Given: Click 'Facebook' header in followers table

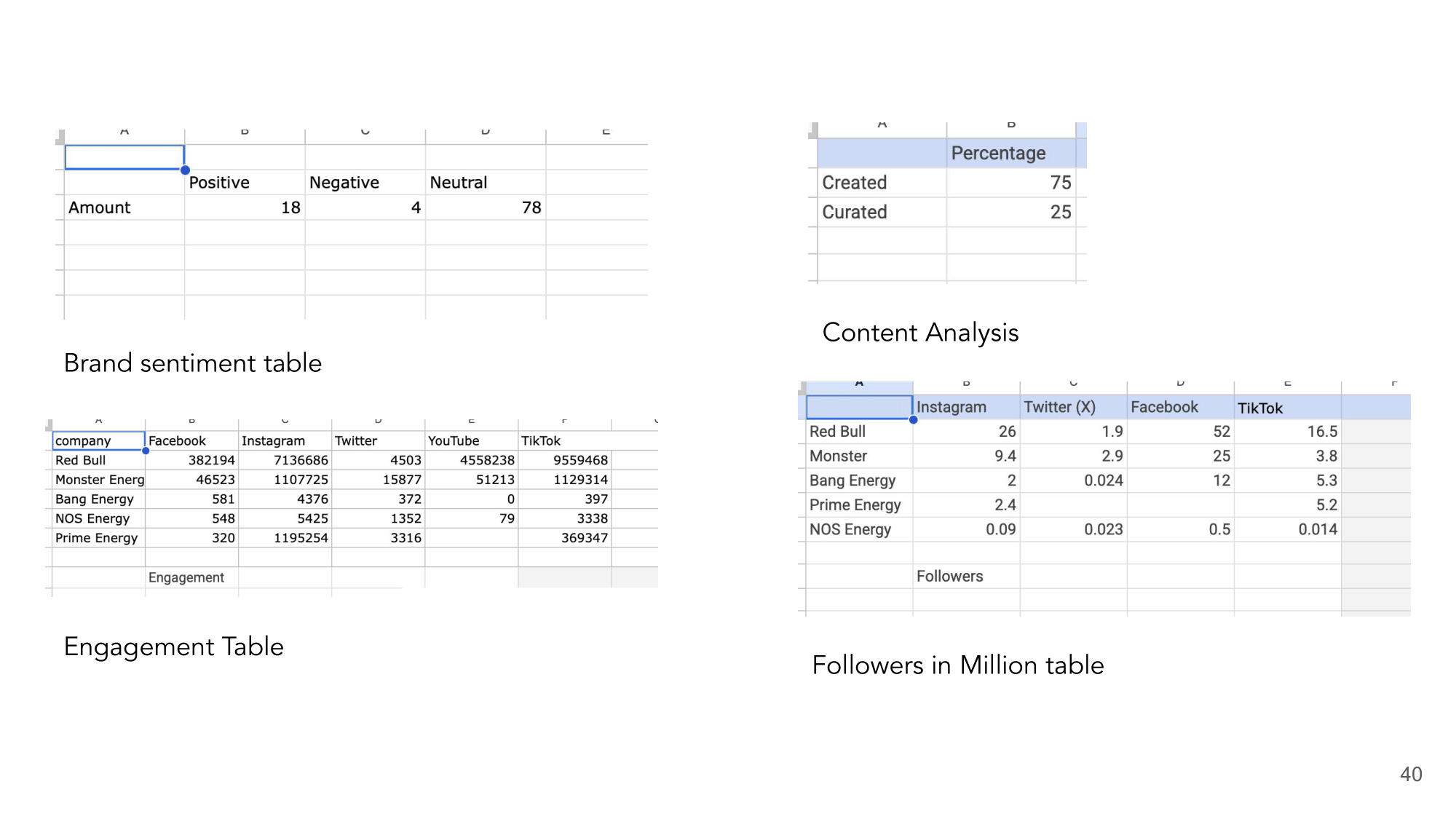Looking at the screenshot, I should 1180,407.
